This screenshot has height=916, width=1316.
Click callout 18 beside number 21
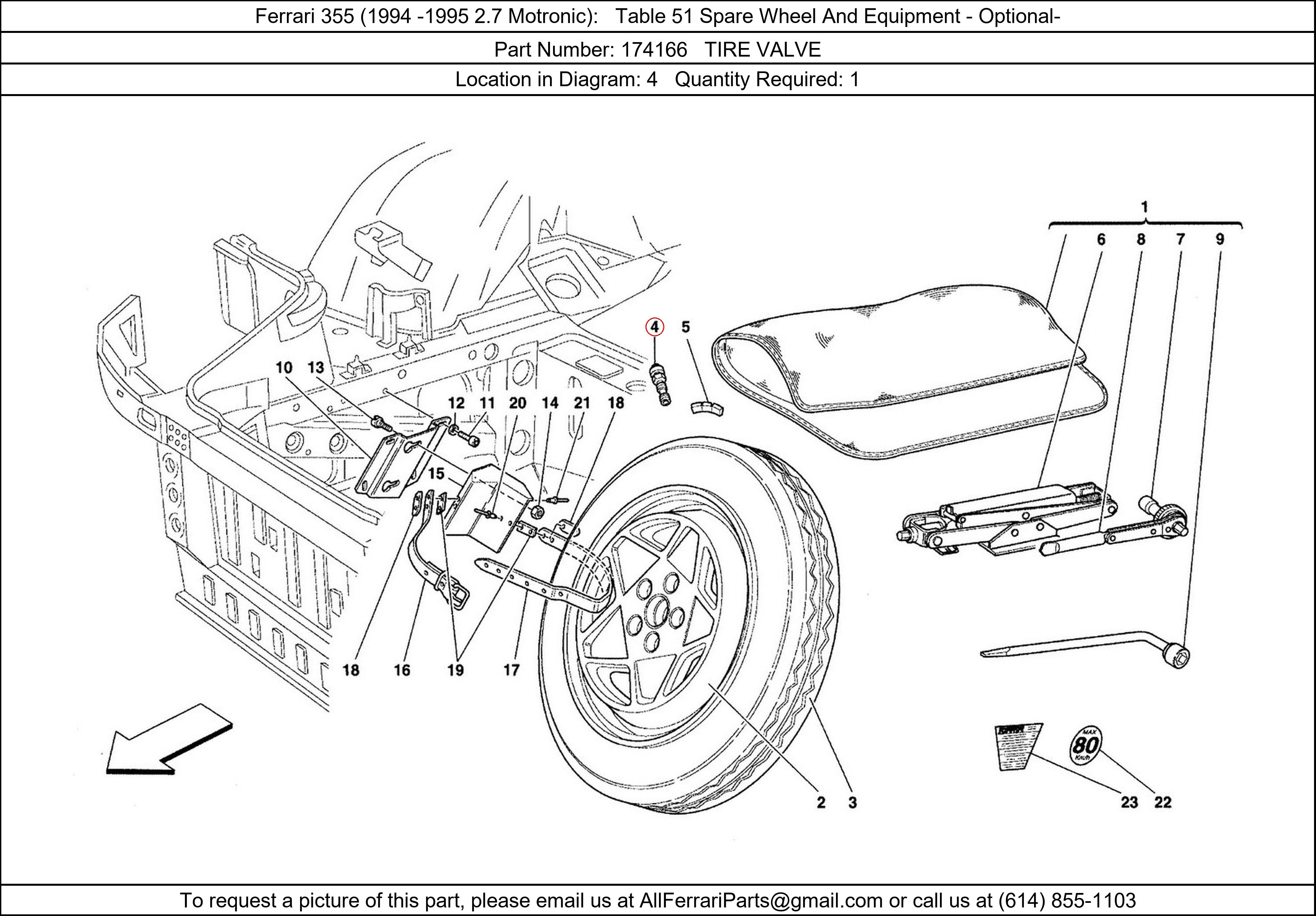(x=616, y=403)
